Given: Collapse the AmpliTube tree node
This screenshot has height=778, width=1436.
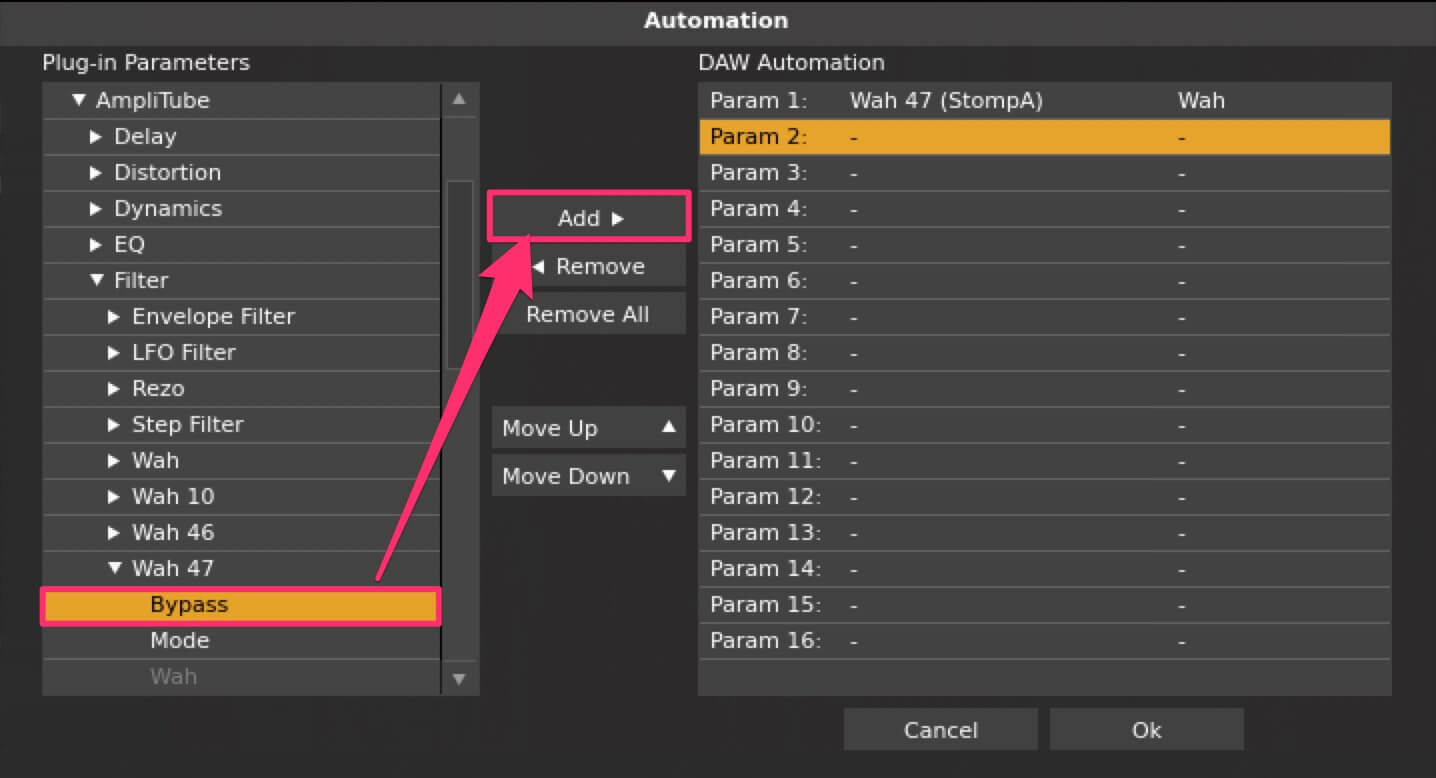Looking at the screenshot, I should [79, 101].
